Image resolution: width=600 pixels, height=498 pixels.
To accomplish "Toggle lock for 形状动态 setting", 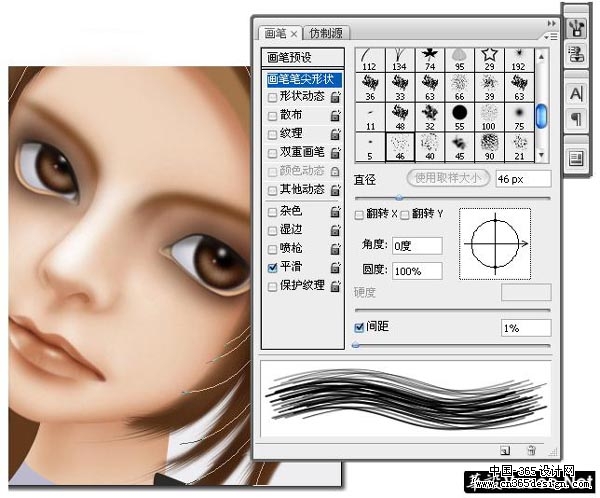I will (335, 97).
